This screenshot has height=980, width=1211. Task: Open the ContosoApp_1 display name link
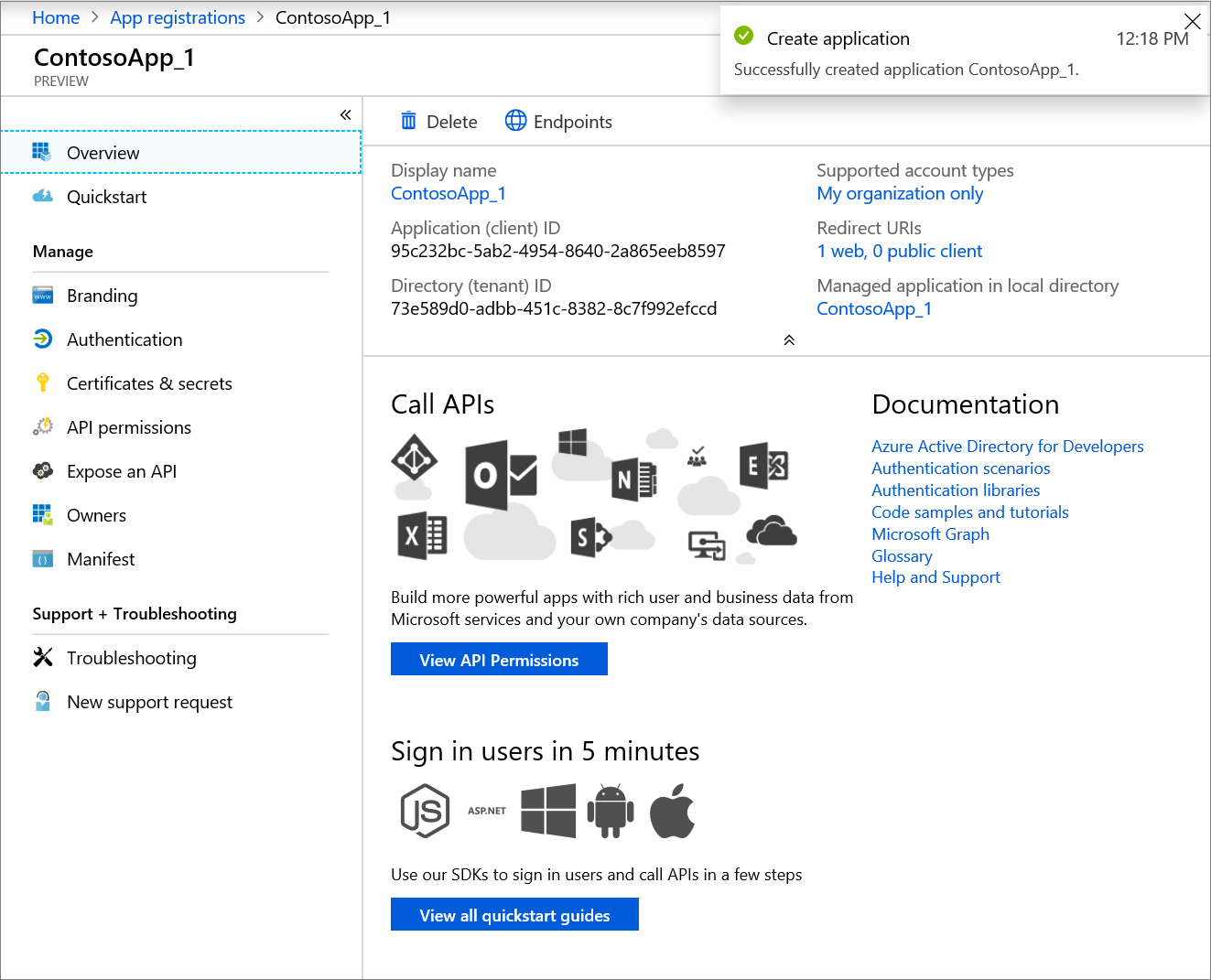tap(449, 193)
